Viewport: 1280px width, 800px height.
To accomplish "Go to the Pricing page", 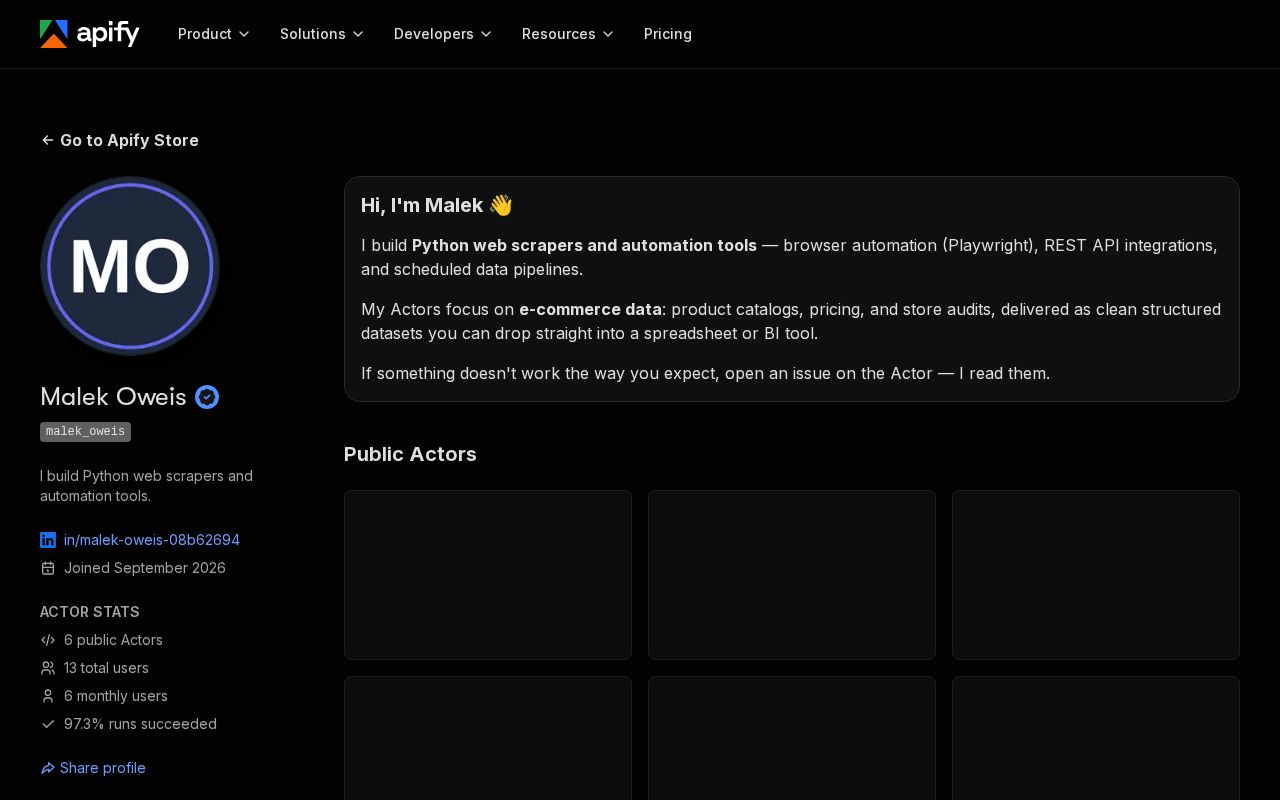I will [x=668, y=34].
